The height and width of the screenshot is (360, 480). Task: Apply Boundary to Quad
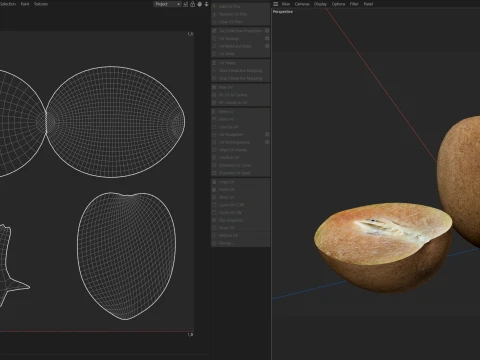tap(240, 173)
